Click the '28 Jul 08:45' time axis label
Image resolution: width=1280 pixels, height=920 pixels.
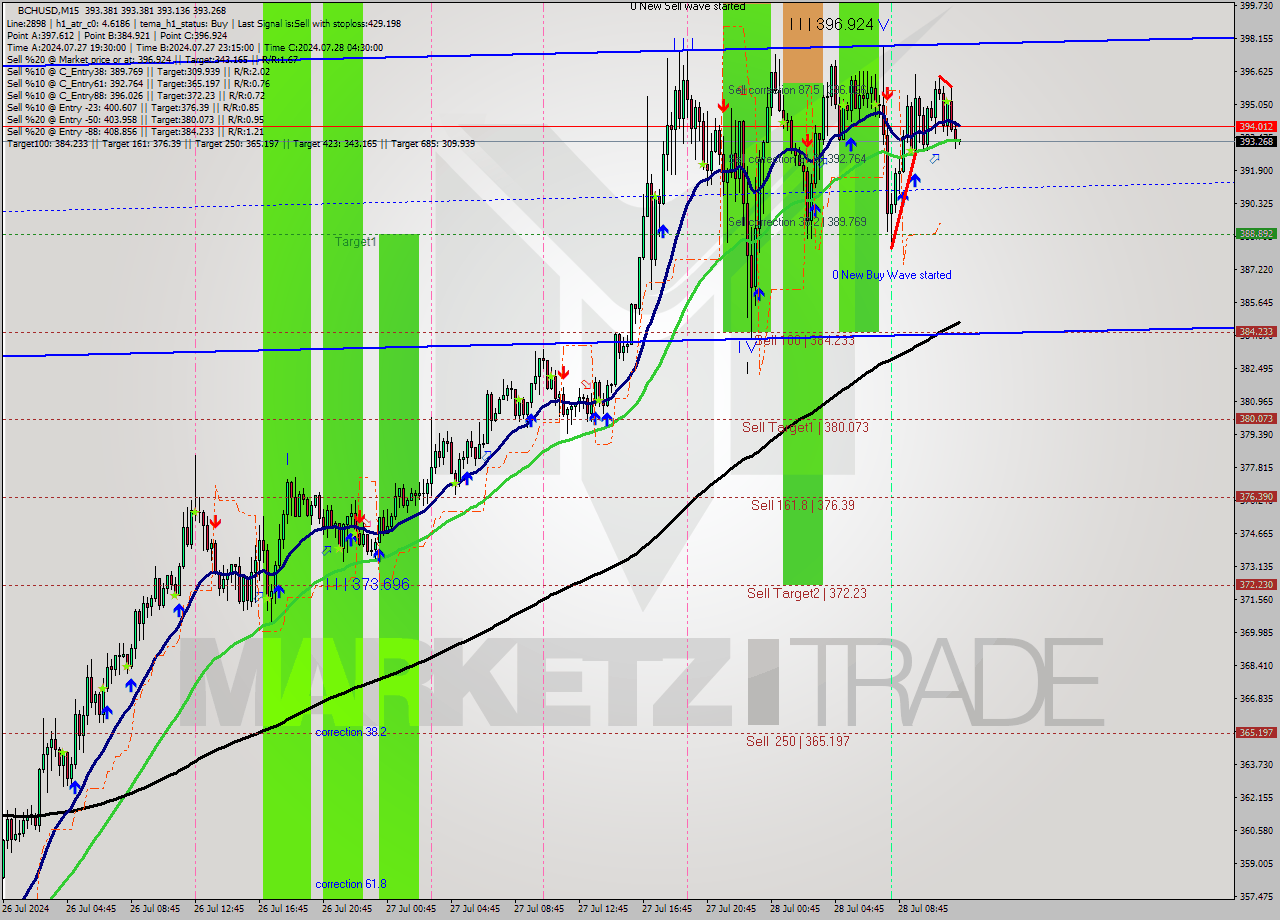pyautogui.click(x=924, y=909)
